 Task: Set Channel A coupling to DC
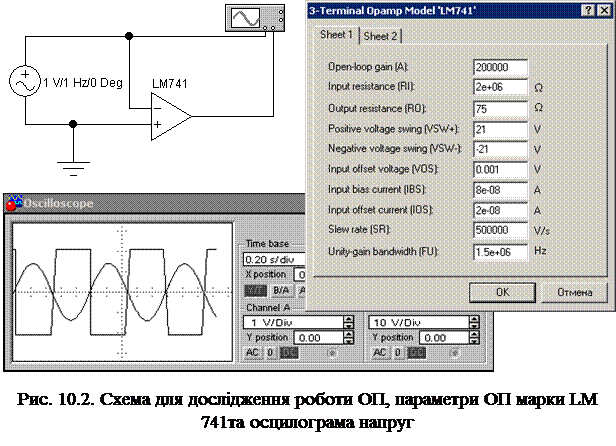(x=289, y=352)
